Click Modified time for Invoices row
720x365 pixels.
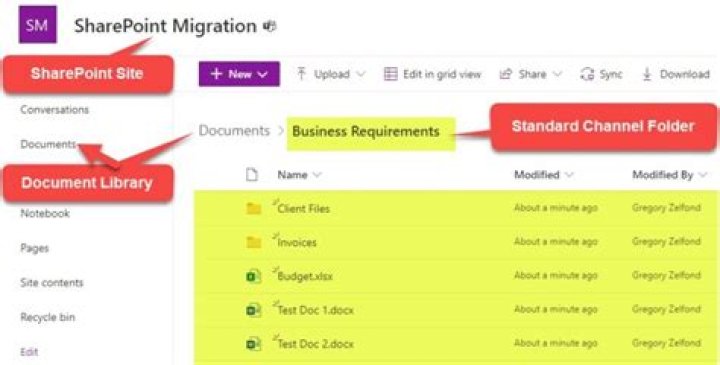(556, 241)
